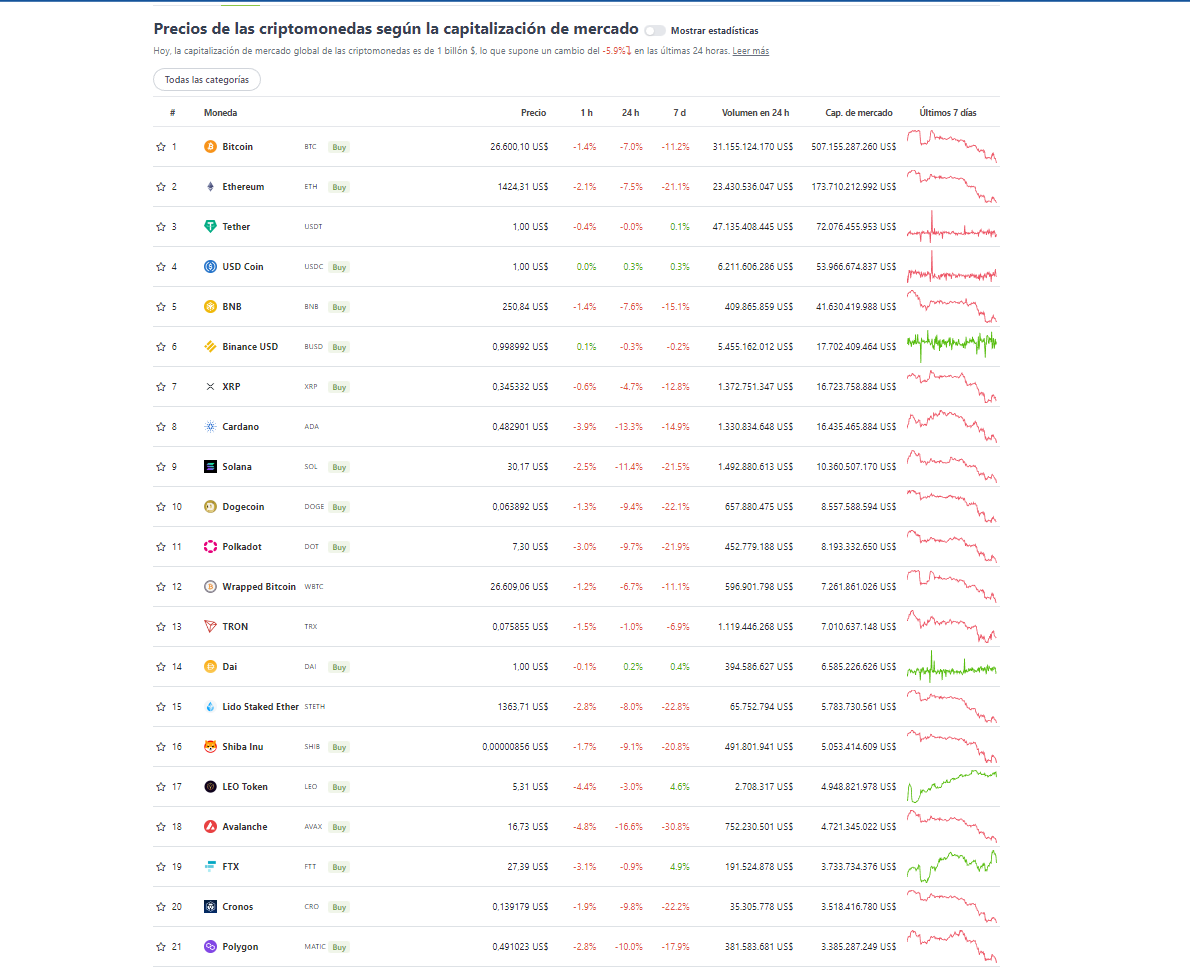Image resolution: width=1190 pixels, height=967 pixels.
Task: Click the Dai logo icon
Action: pyautogui.click(x=210, y=666)
